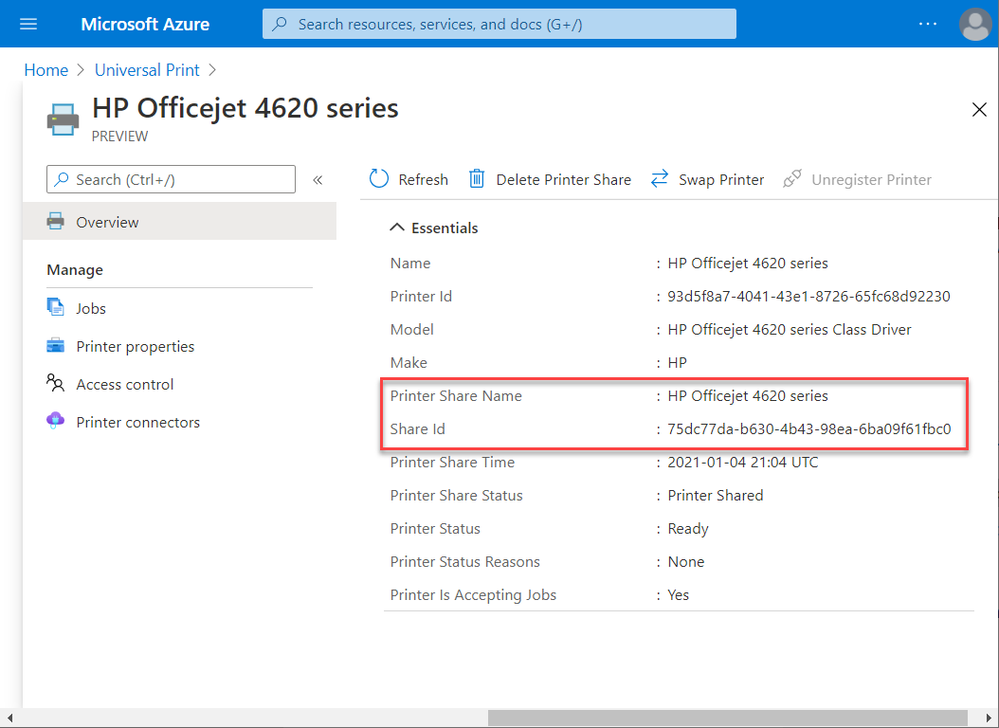This screenshot has width=999, height=728.
Task: Focus the sidebar Search (Ctrl+/) box
Action: click(x=171, y=180)
